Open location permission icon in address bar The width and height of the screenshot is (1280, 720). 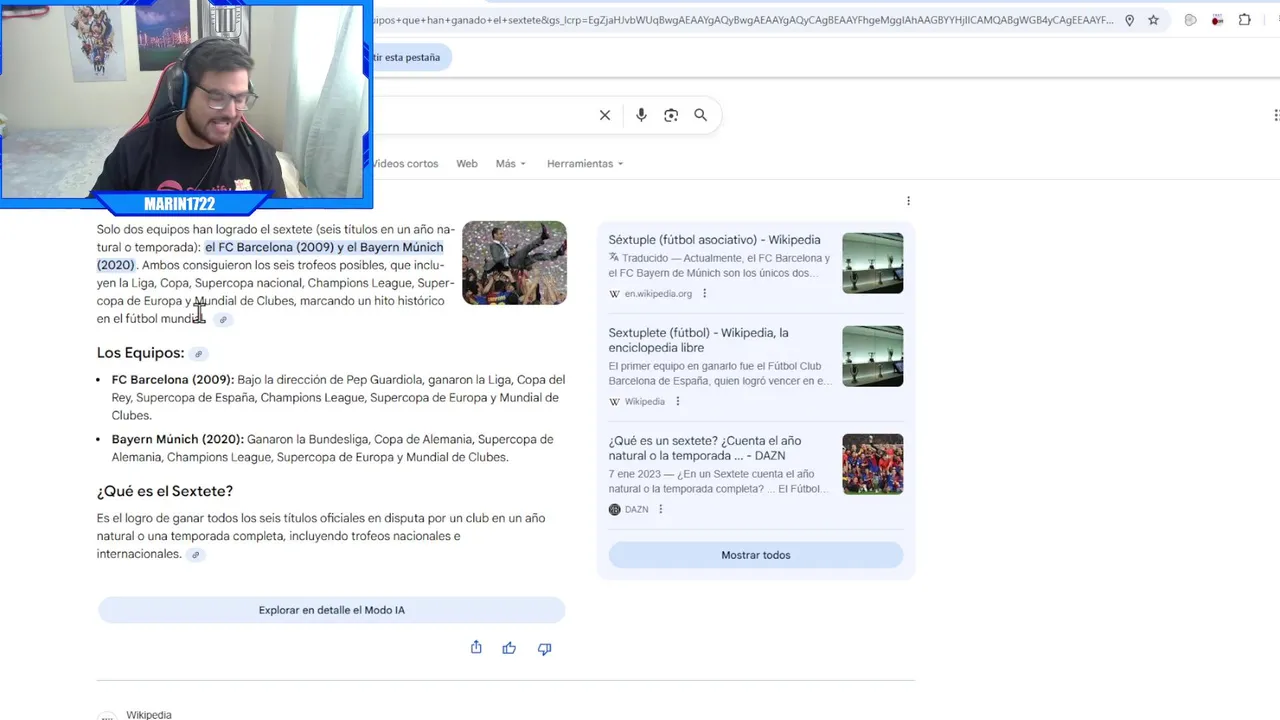[x=1130, y=20]
